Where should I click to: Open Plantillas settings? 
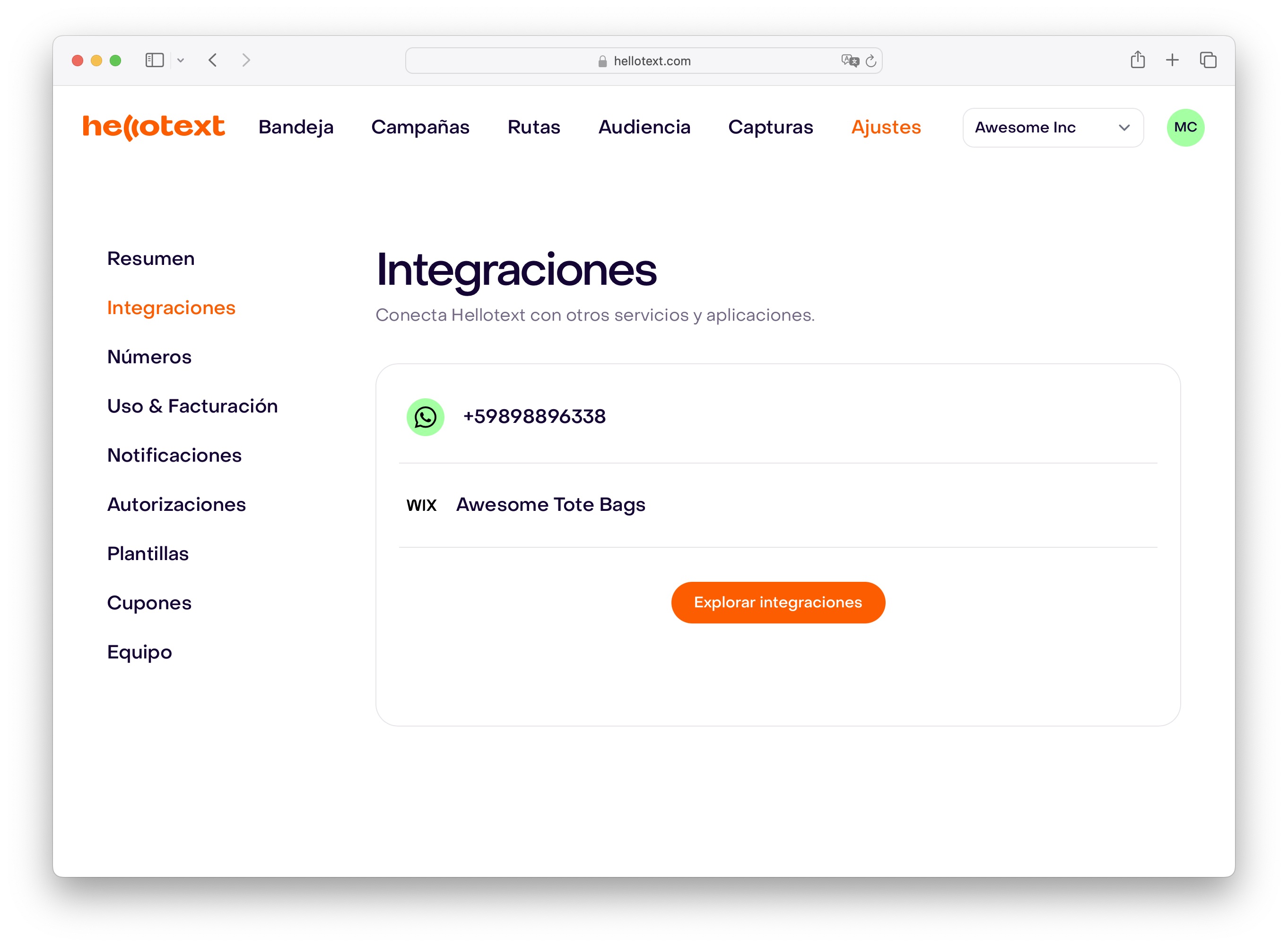(148, 554)
